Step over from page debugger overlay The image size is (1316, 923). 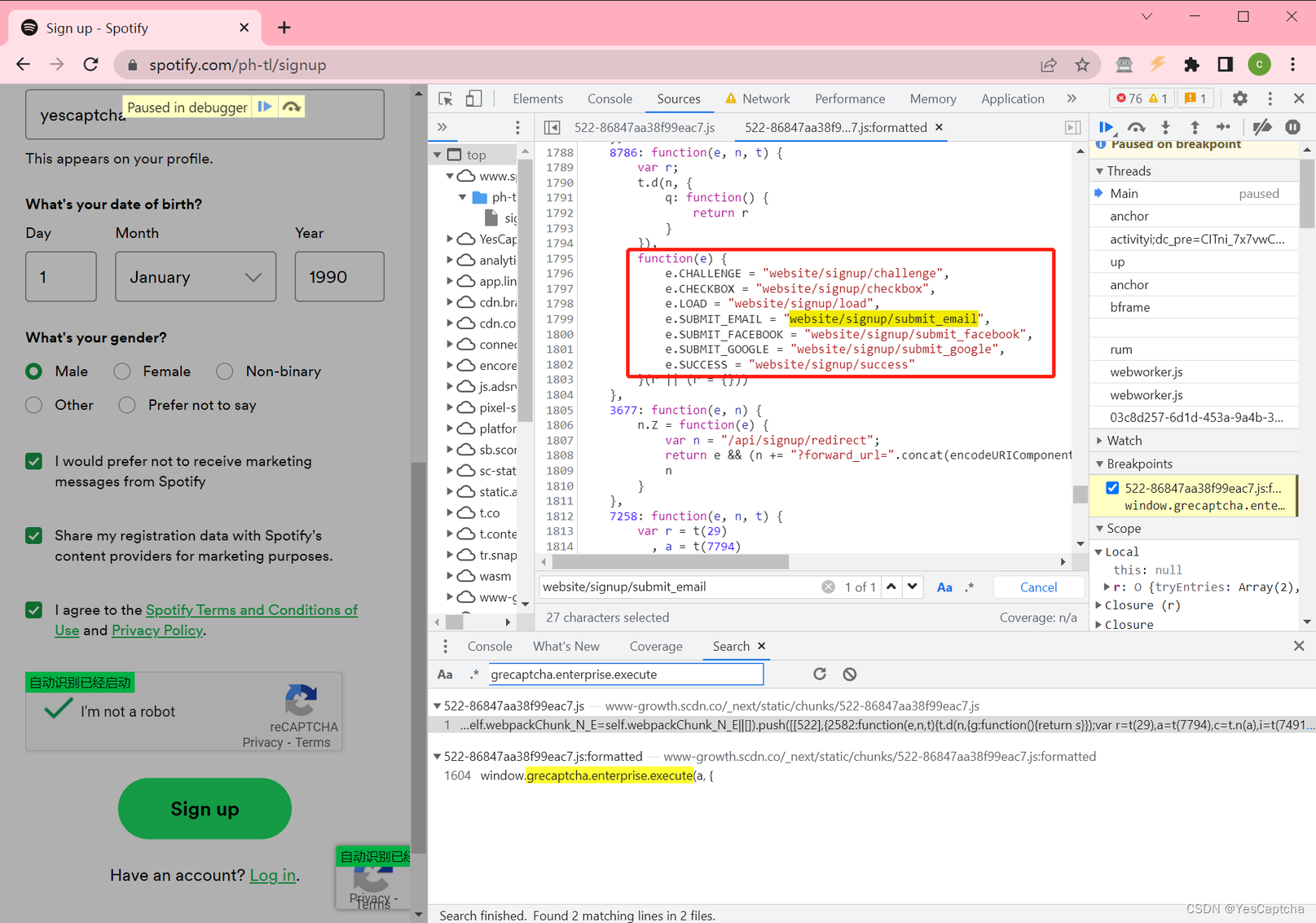click(x=291, y=107)
